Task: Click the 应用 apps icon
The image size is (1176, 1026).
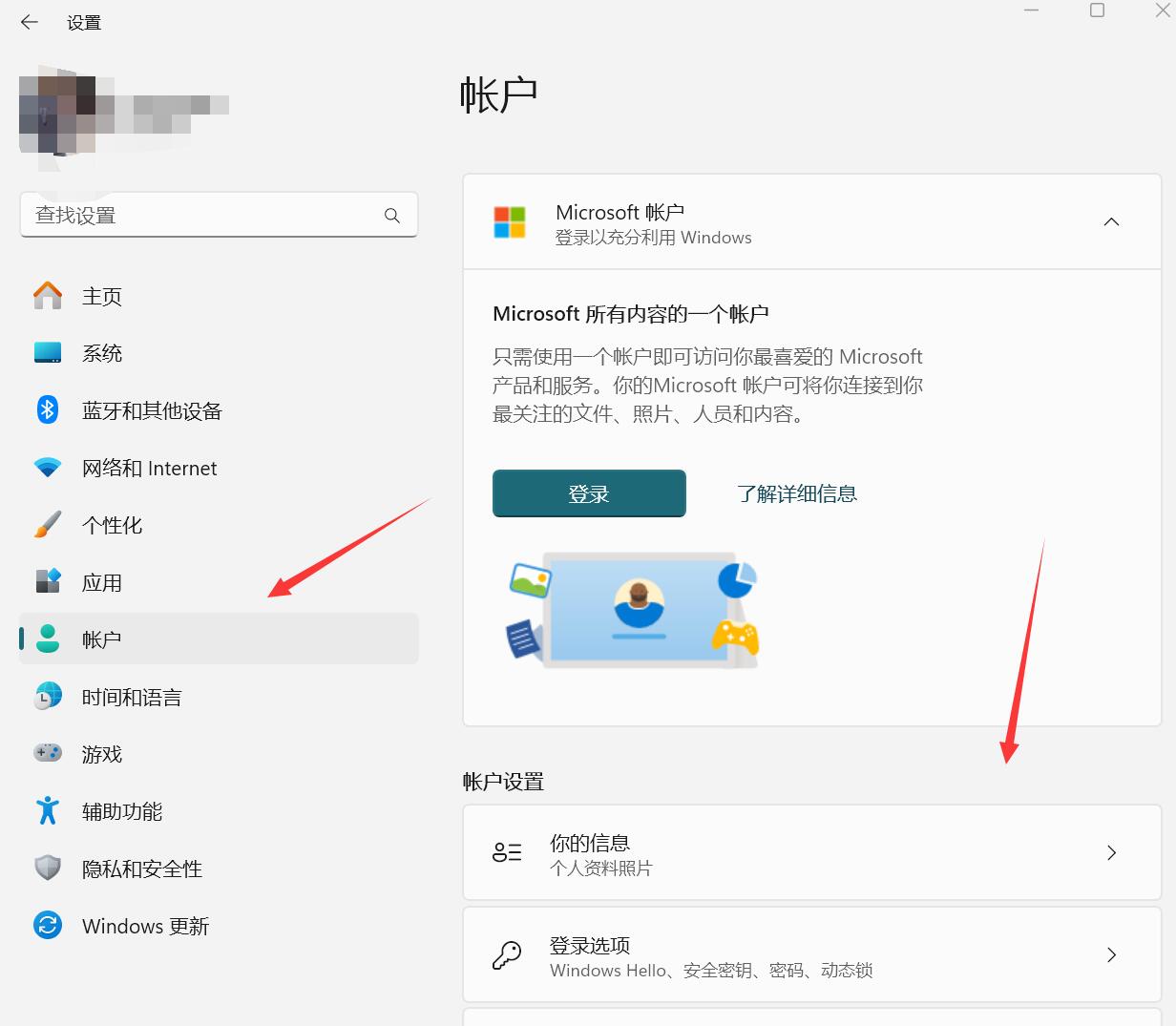Action: coord(48,582)
